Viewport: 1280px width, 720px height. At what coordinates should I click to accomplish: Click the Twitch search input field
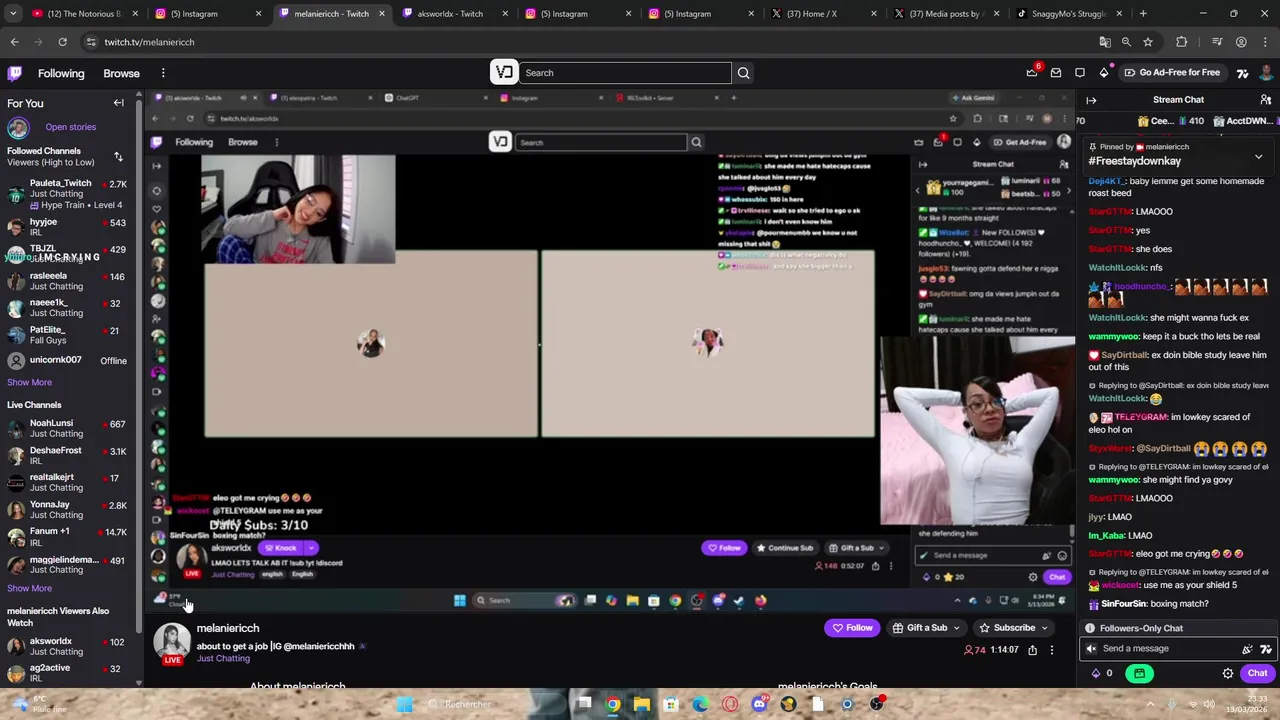tap(626, 73)
